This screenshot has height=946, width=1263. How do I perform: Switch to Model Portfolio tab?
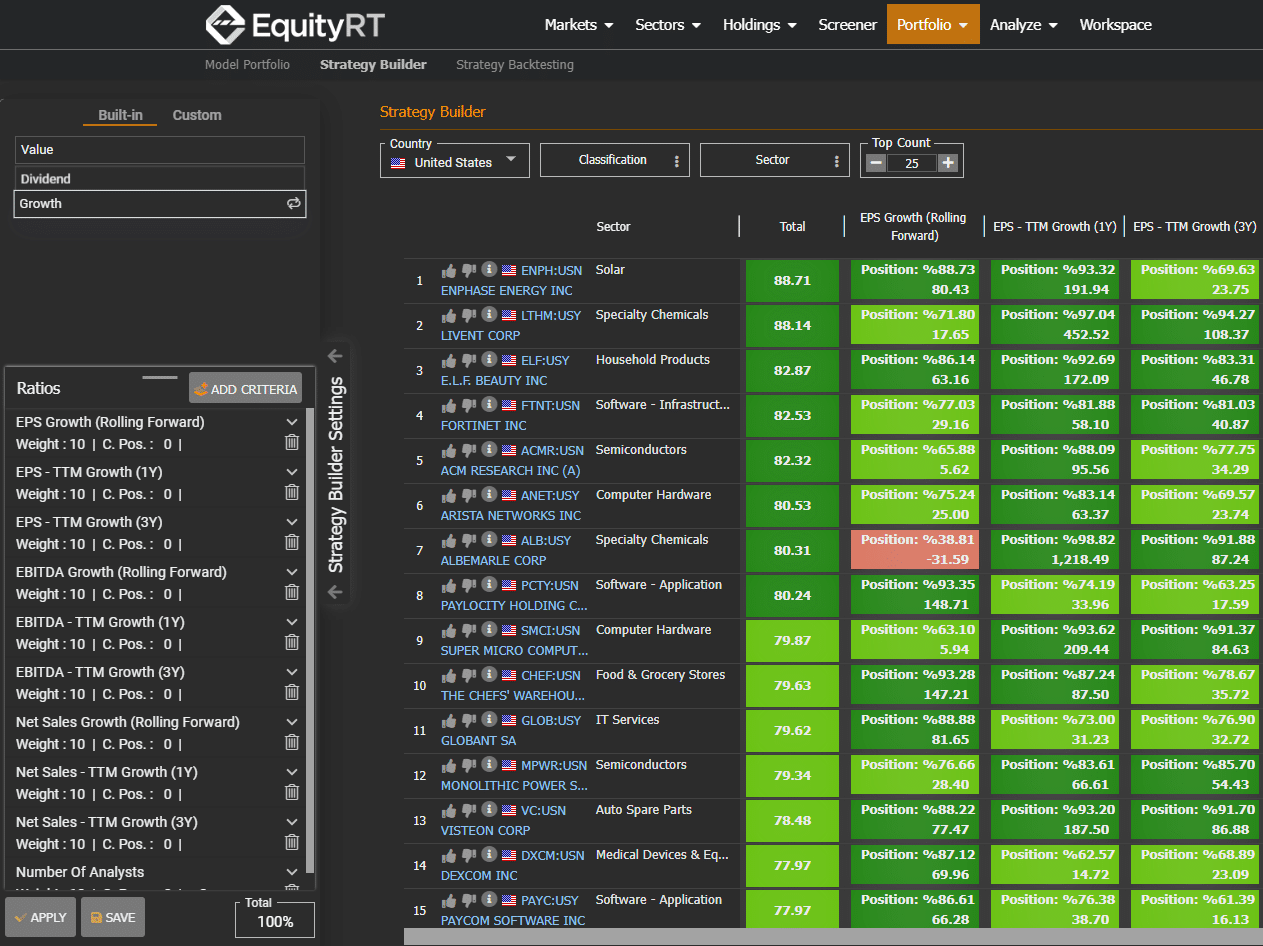coord(247,65)
